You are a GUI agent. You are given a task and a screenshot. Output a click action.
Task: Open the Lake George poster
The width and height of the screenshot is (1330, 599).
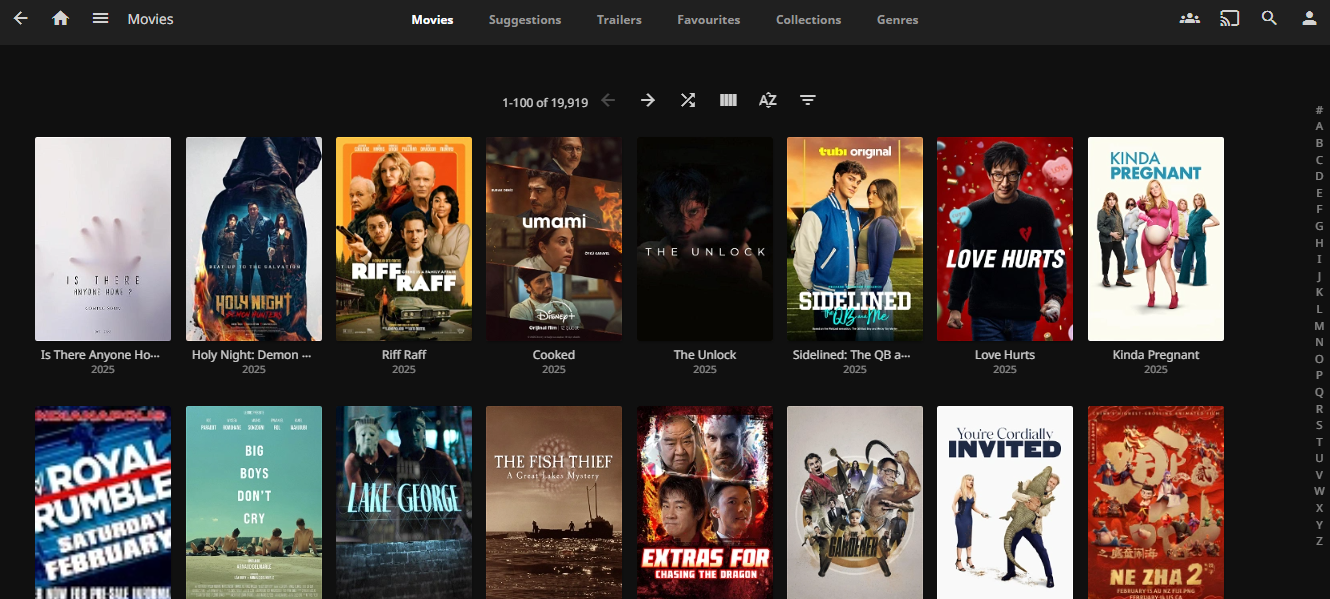404,502
